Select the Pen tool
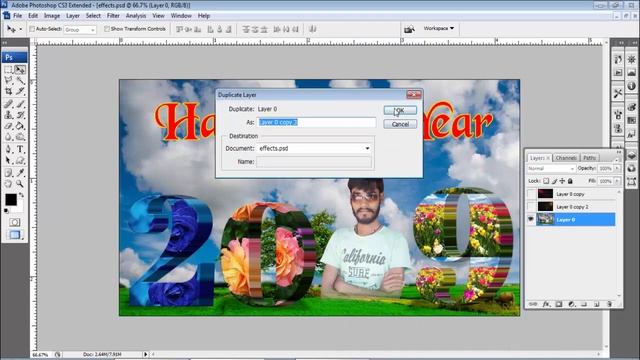Image resolution: width=640 pixels, height=360 pixels. (x=9, y=149)
